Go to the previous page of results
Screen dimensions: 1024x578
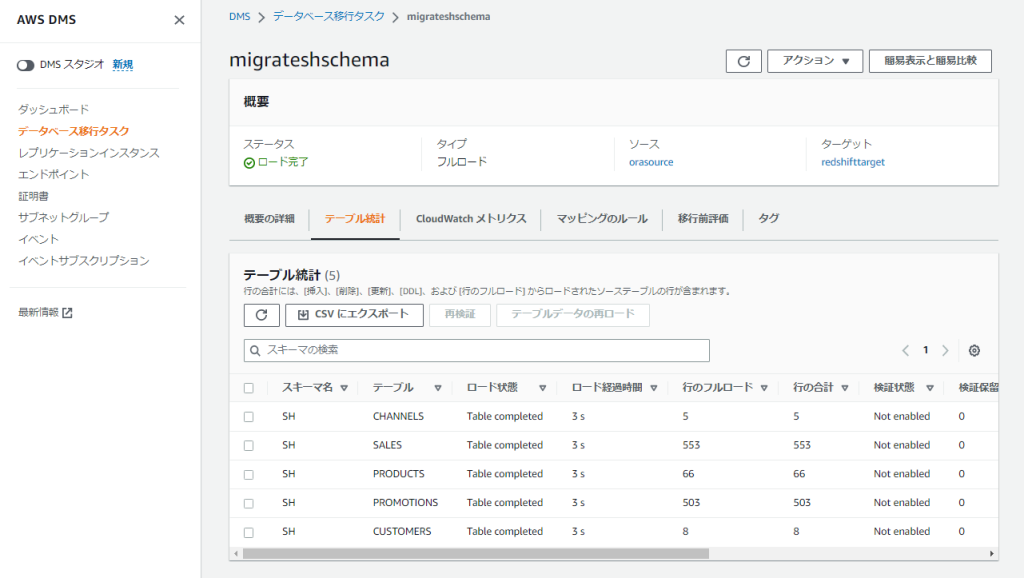pos(905,351)
